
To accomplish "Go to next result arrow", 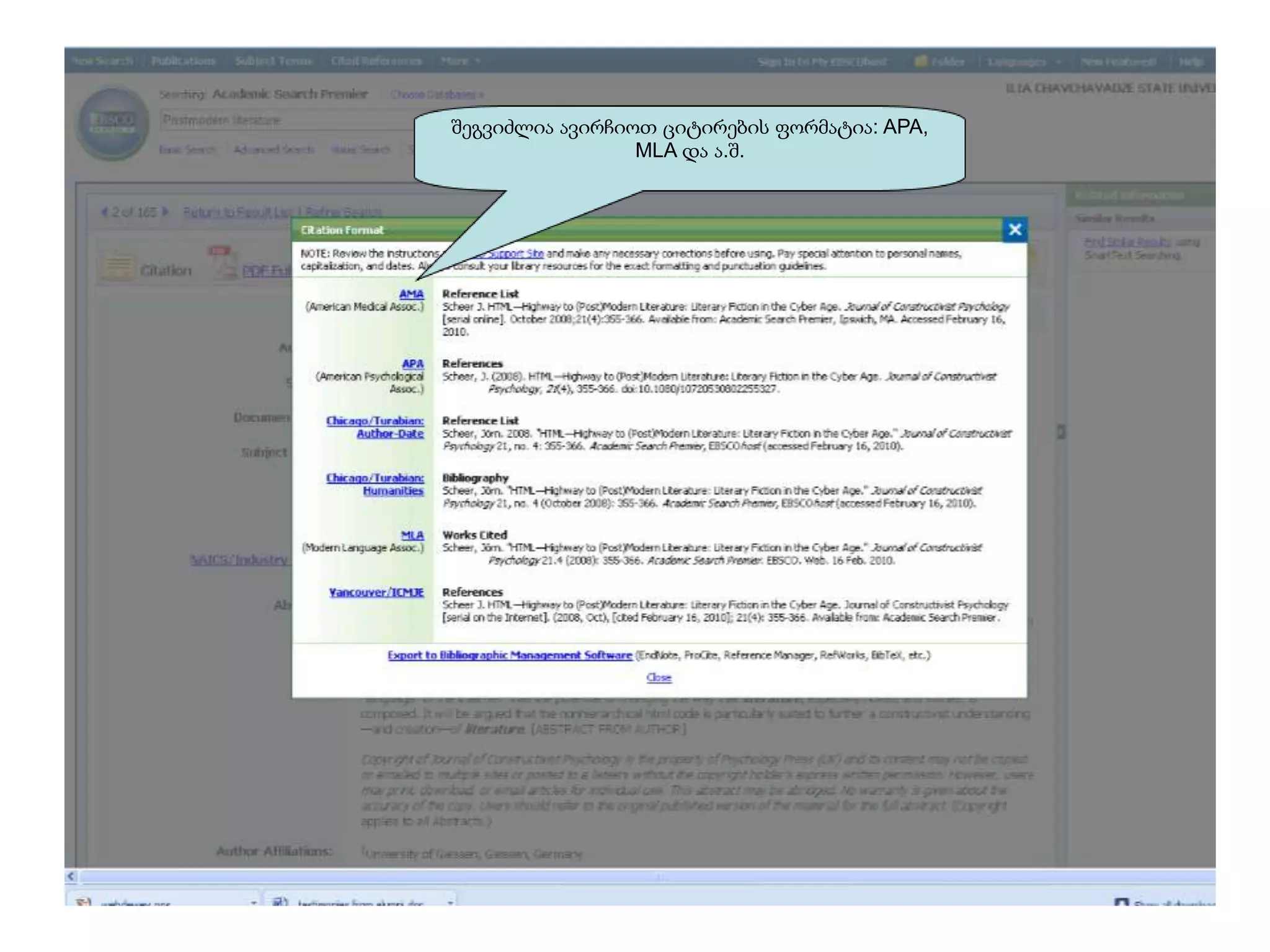I will 166,212.
